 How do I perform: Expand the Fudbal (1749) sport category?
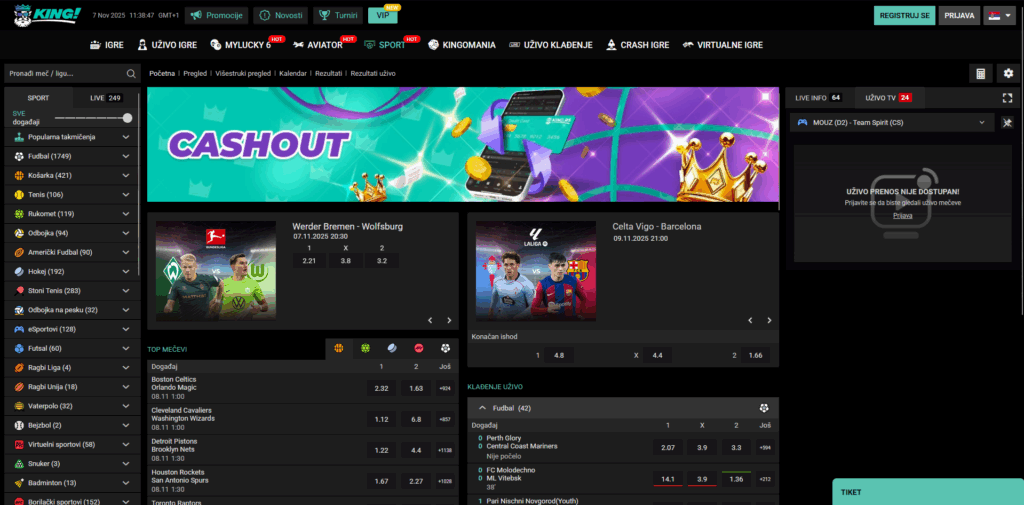126,156
